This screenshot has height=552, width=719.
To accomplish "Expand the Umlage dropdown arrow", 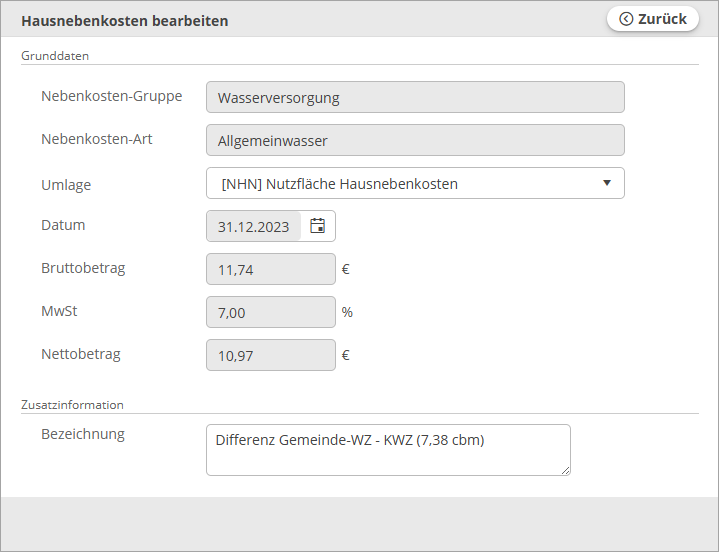I will 606,183.
